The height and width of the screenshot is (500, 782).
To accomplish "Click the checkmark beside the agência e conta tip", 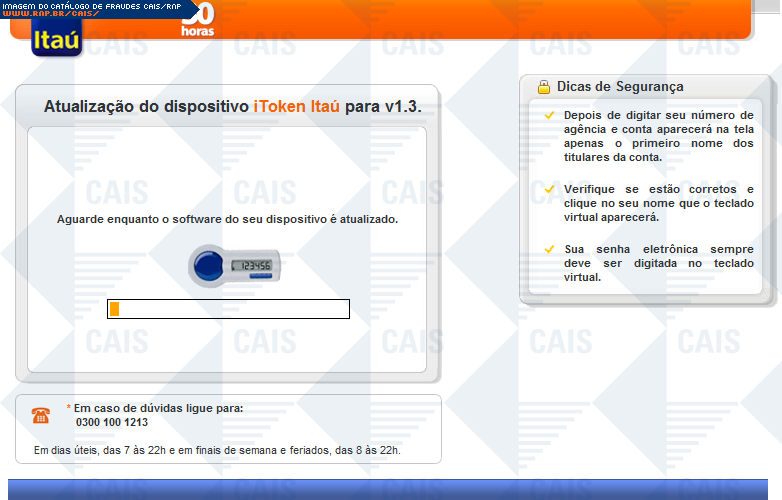I will (x=549, y=115).
